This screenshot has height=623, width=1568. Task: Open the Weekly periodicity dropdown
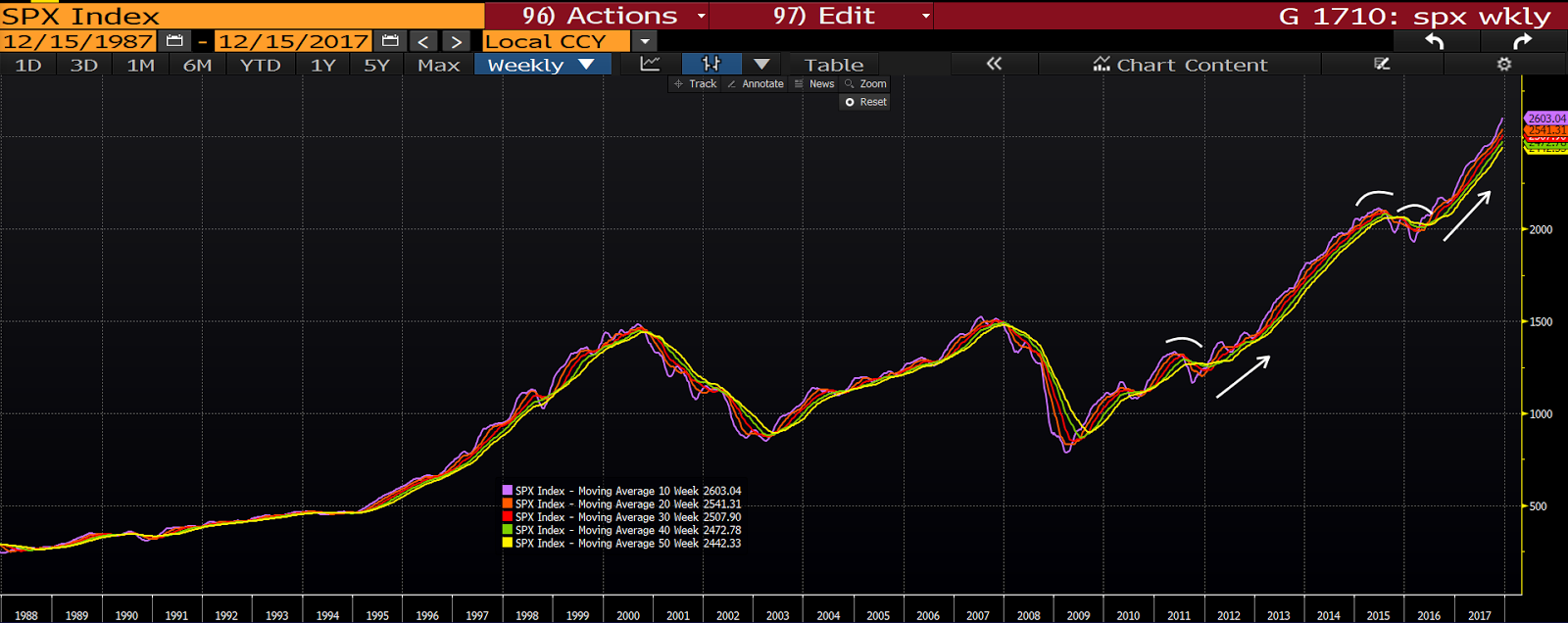tap(543, 65)
